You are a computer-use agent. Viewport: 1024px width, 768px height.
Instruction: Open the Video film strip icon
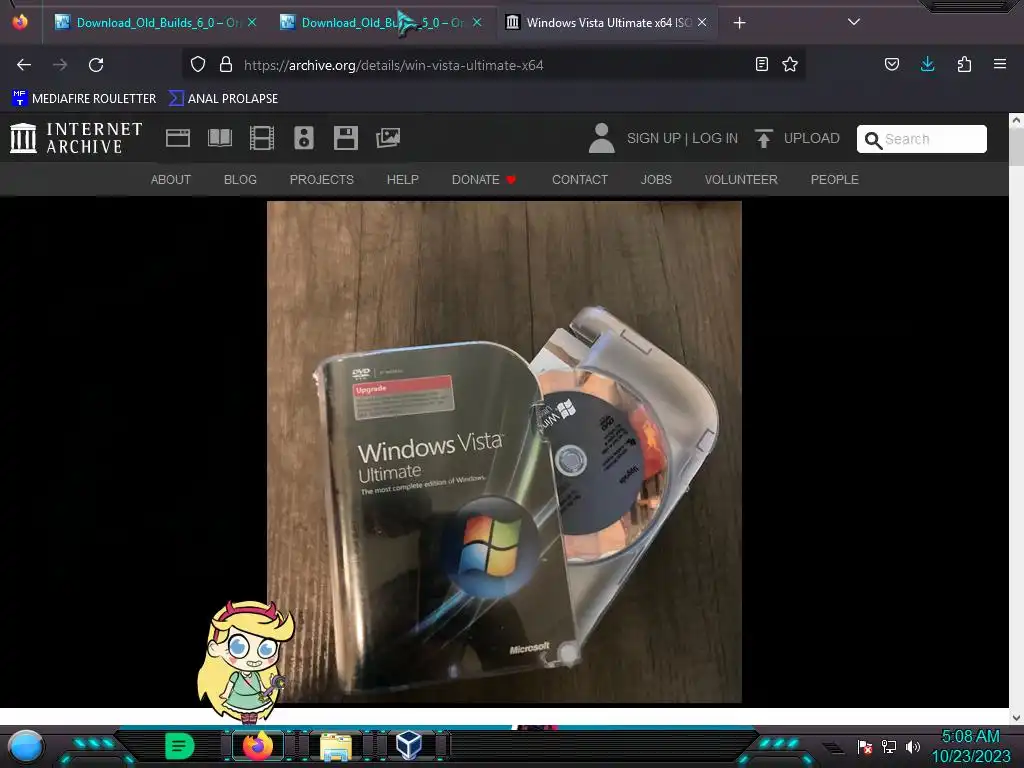[x=262, y=138]
